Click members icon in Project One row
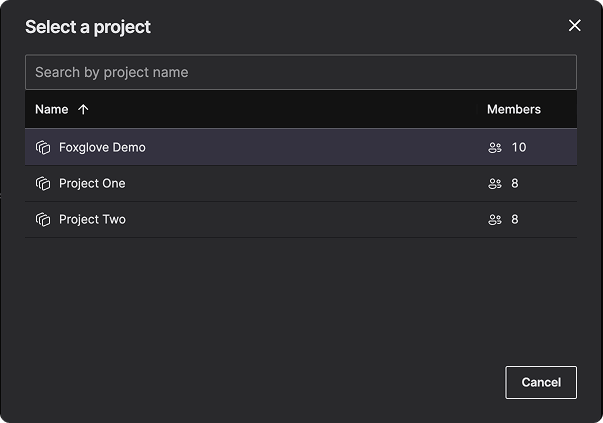Screen dimensions: 603x423 [x=494, y=184]
